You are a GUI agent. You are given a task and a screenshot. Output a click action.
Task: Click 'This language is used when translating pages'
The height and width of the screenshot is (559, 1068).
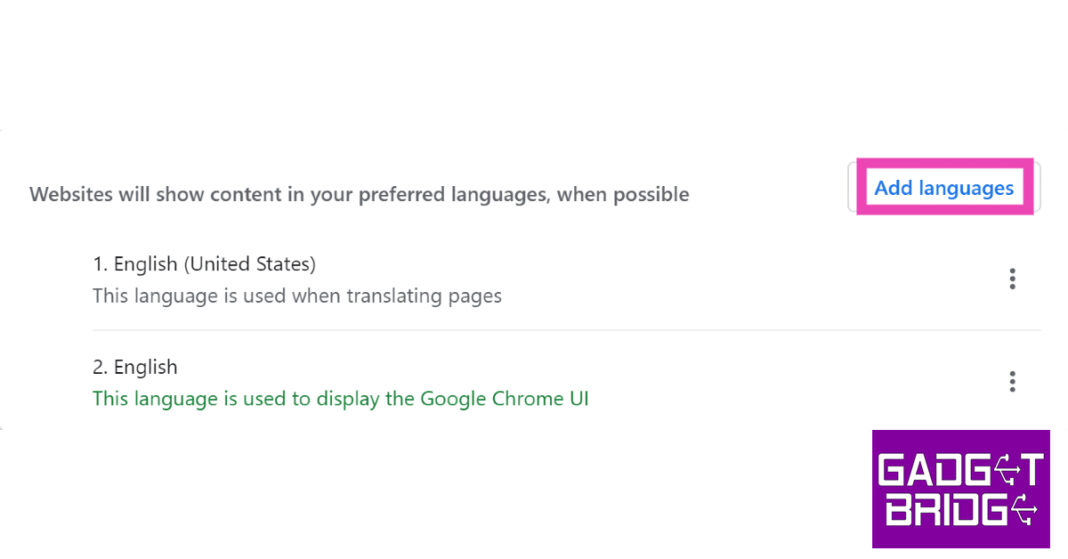coord(297,296)
